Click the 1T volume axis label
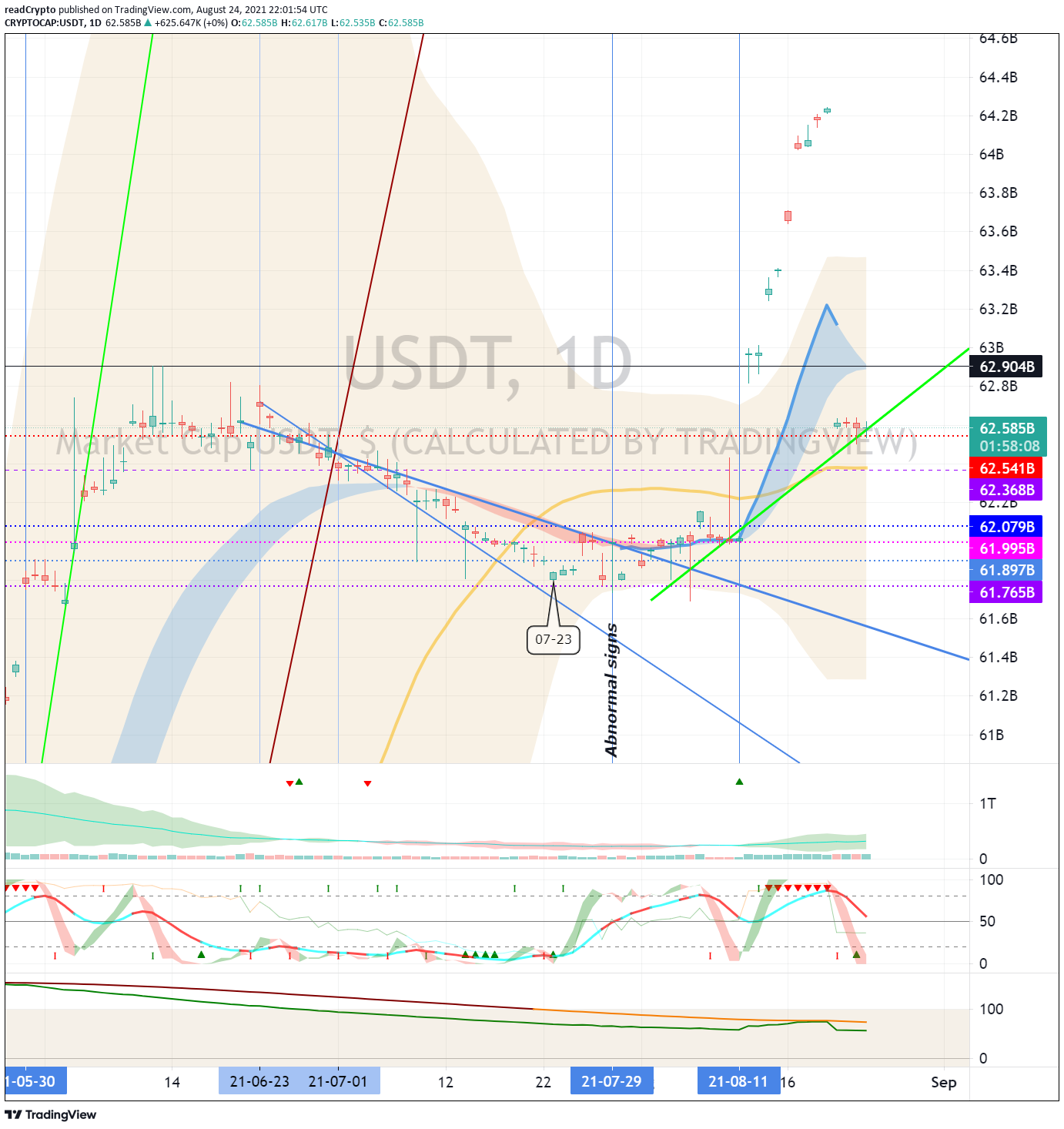This screenshot has height=1129, width=1064. tap(988, 804)
